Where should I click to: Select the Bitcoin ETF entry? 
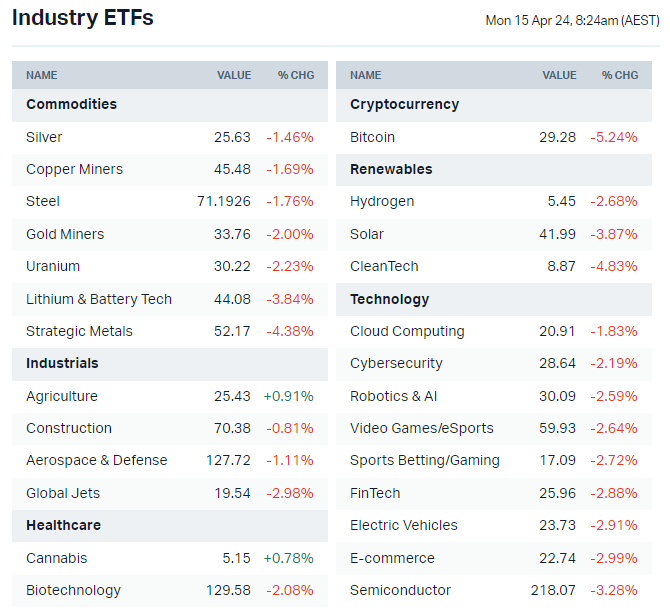tap(372, 137)
